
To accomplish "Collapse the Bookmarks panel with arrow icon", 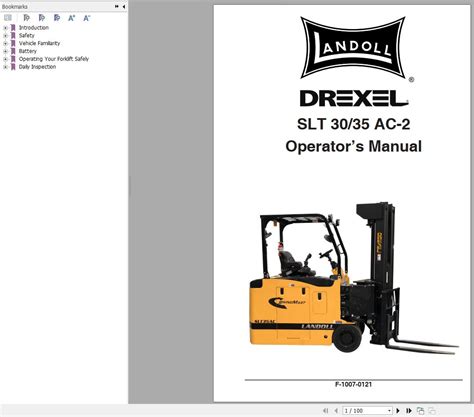I will pos(124,6).
